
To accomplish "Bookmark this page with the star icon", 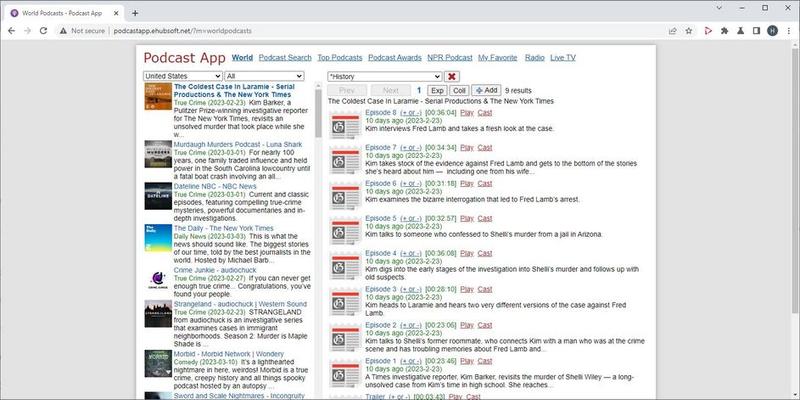I will coord(689,31).
